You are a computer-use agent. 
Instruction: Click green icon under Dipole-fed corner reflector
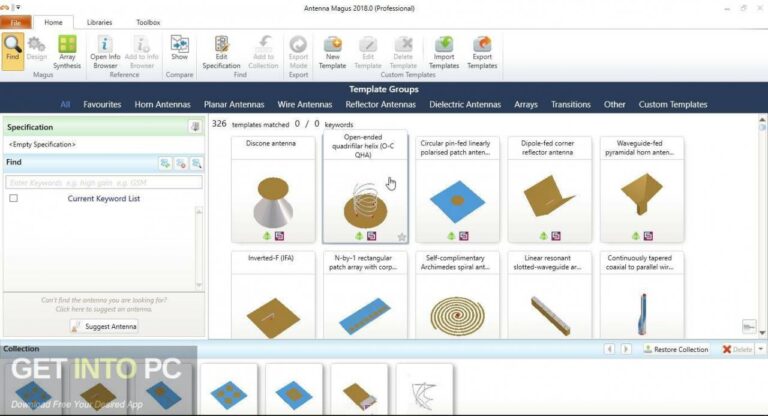[x=543, y=236]
